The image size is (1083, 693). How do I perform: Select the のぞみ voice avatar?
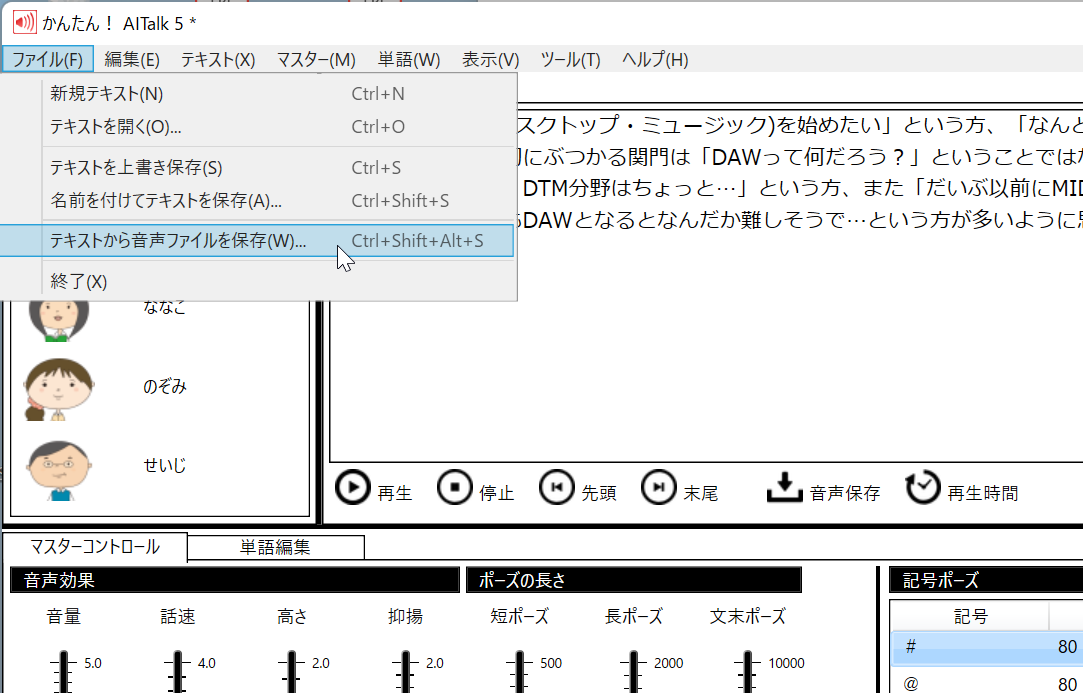[x=59, y=389]
